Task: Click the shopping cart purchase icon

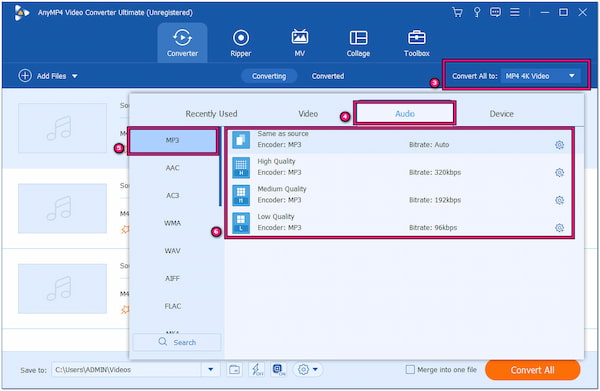Action: 457,12
